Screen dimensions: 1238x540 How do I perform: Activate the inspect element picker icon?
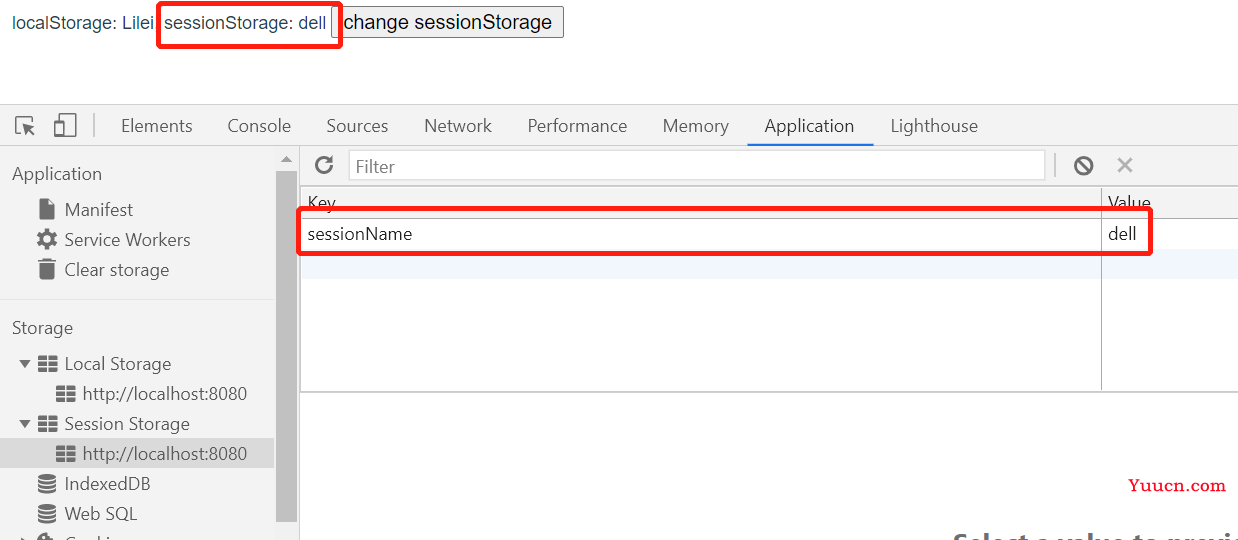pyautogui.click(x=26, y=126)
